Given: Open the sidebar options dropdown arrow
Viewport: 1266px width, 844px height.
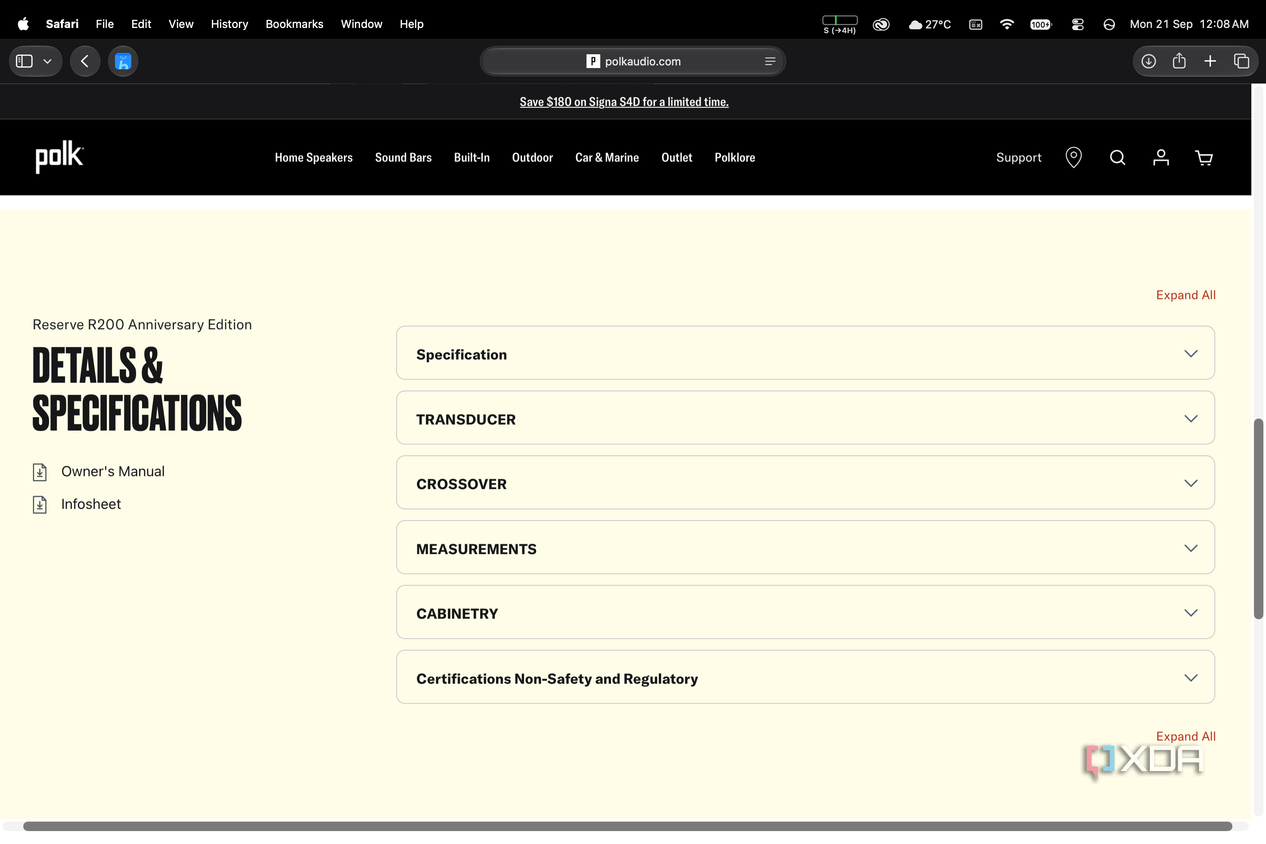Looking at the screenshot, I should (x=47, y=61).
